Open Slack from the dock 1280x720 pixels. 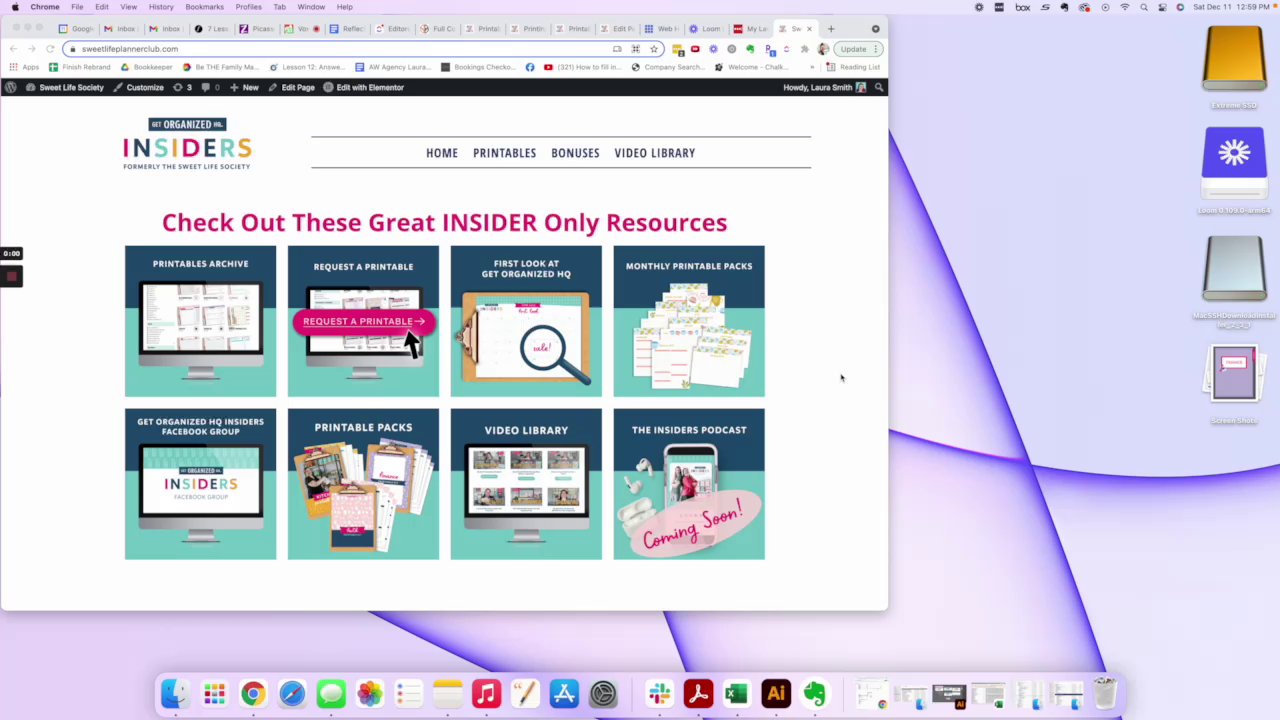click(659, 693)
